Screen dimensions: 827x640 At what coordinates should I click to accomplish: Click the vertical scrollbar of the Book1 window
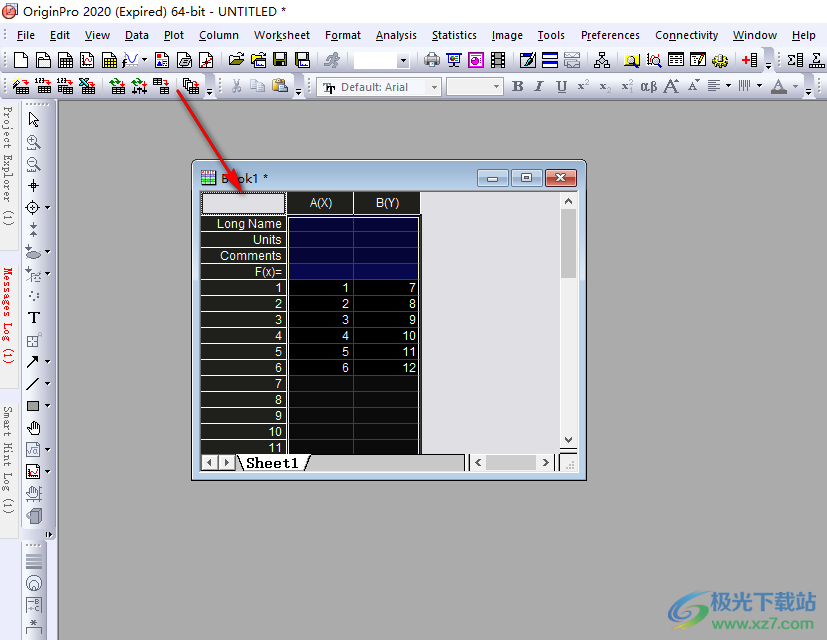coord(568,320)
